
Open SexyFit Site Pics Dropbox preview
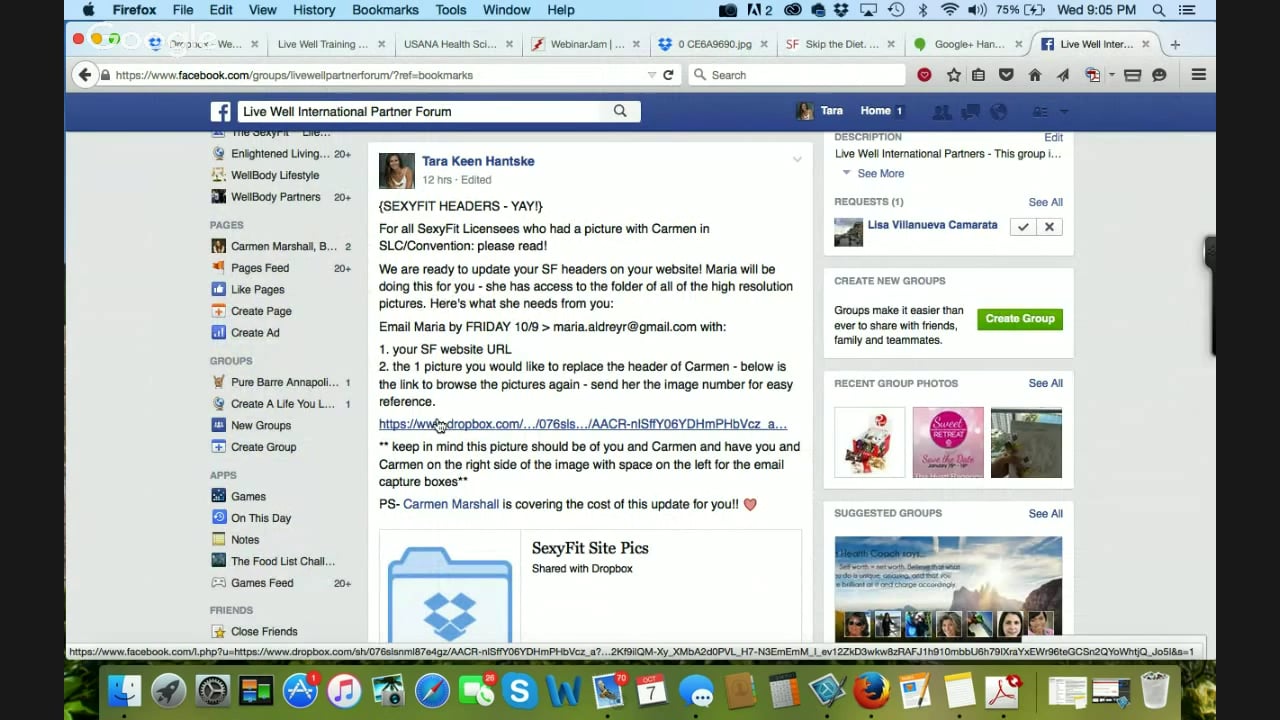[590, 586]
